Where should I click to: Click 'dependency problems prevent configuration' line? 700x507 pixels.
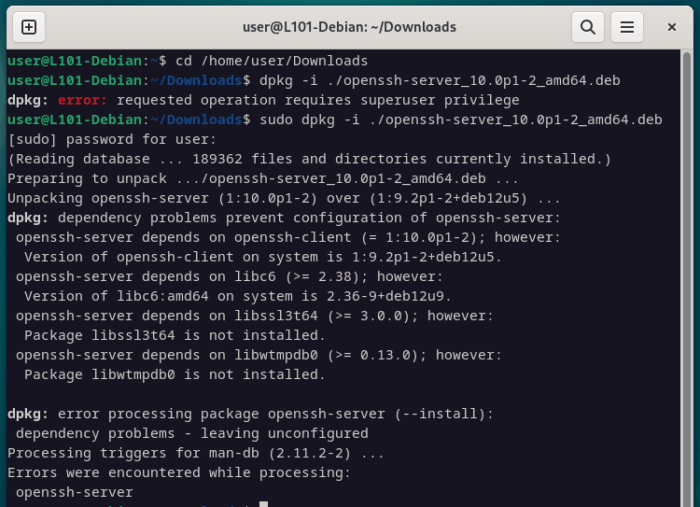tap(284, 218)
